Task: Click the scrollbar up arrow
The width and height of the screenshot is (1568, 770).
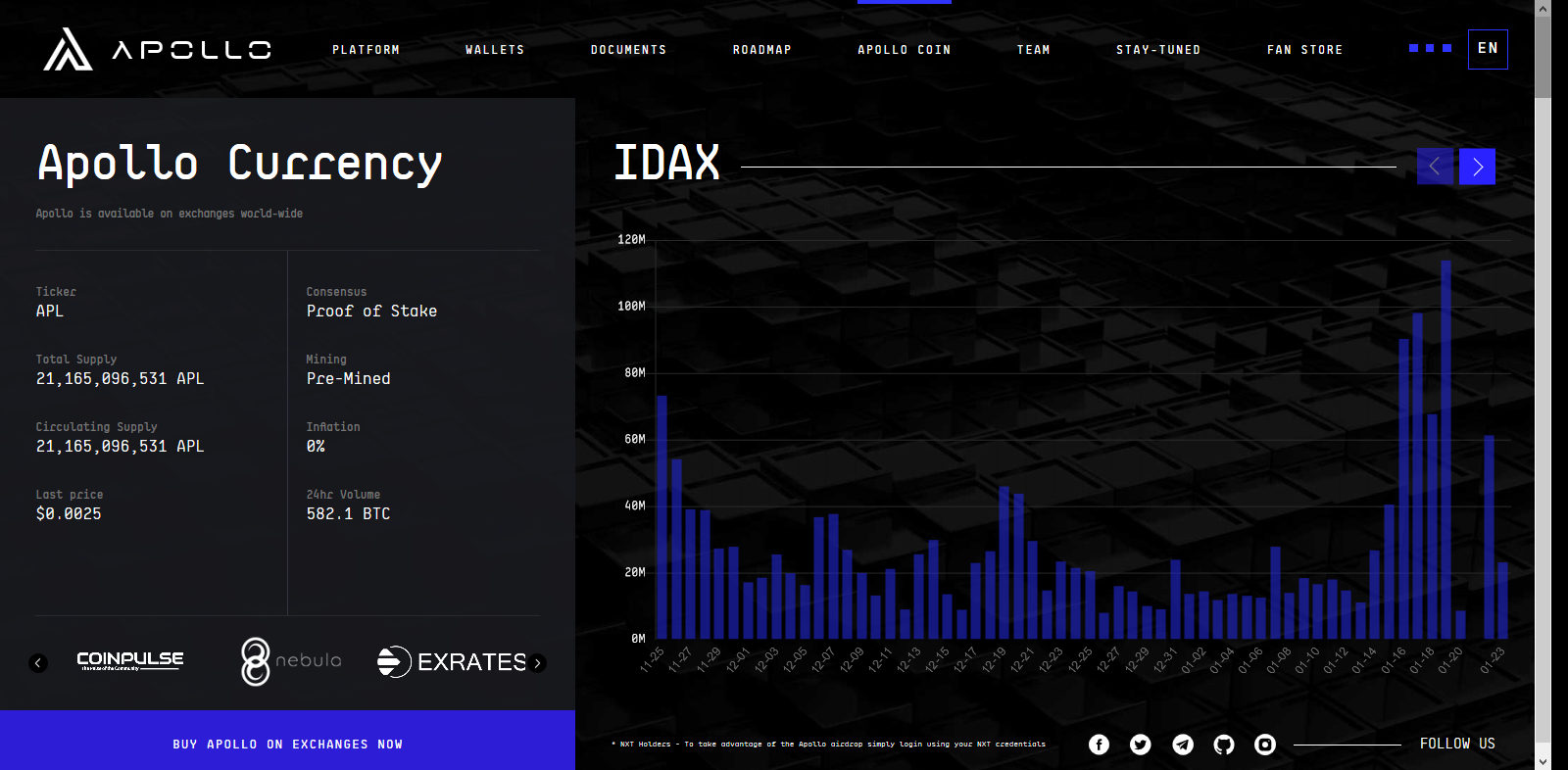Action: pyautogui.click(x=1543, y=8)
